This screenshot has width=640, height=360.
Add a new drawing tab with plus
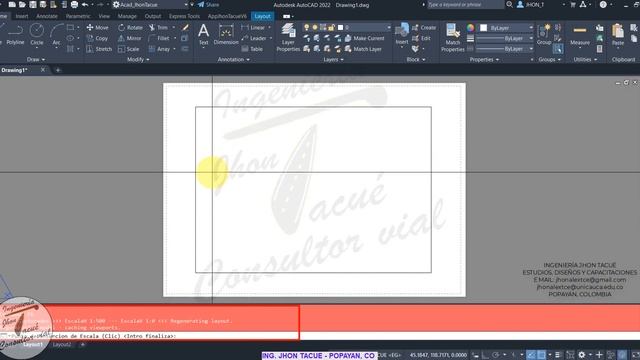[x=58, y=70]
